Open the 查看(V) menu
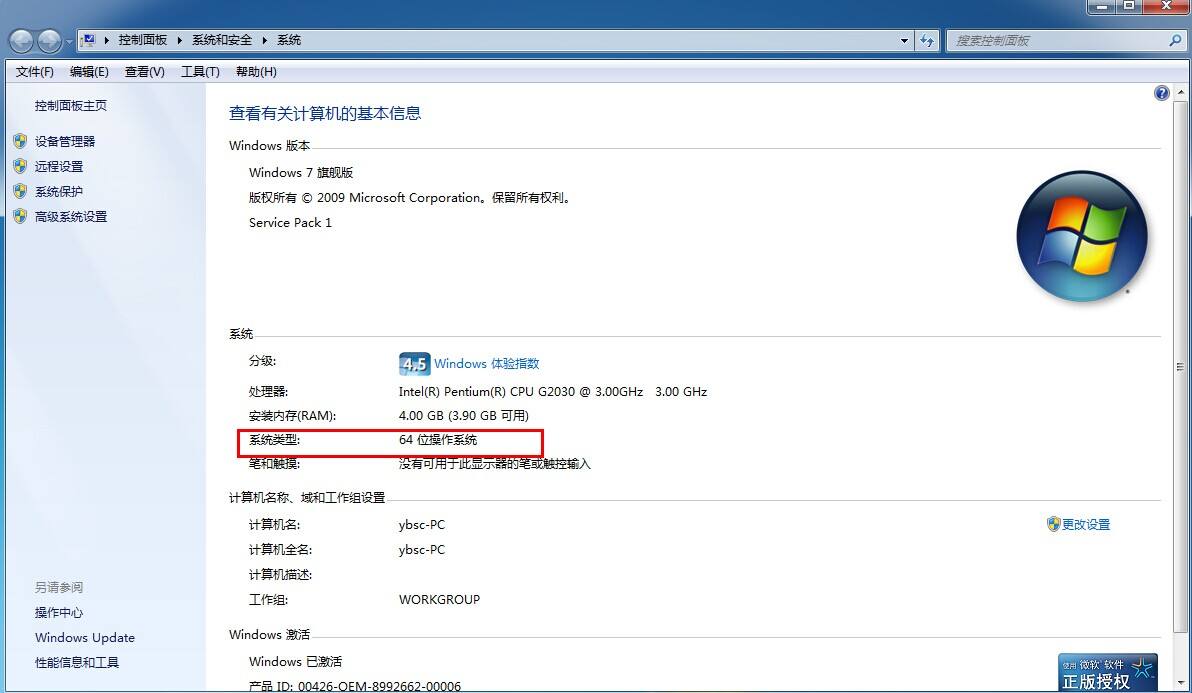Screen dimensions: 1192x693 point(144,71)
